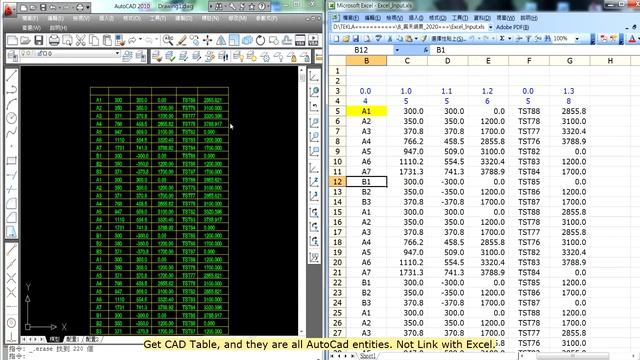Expand the Paste options arrow in Excel toolbar
The height and width of the screenshot is (360, 640).
tap(416, 38)
